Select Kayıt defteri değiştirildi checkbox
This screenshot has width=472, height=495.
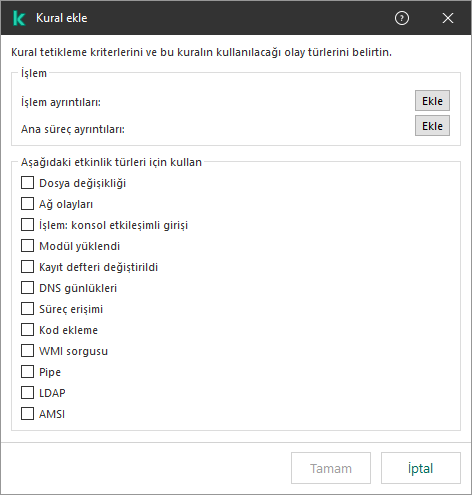point(27,267)
